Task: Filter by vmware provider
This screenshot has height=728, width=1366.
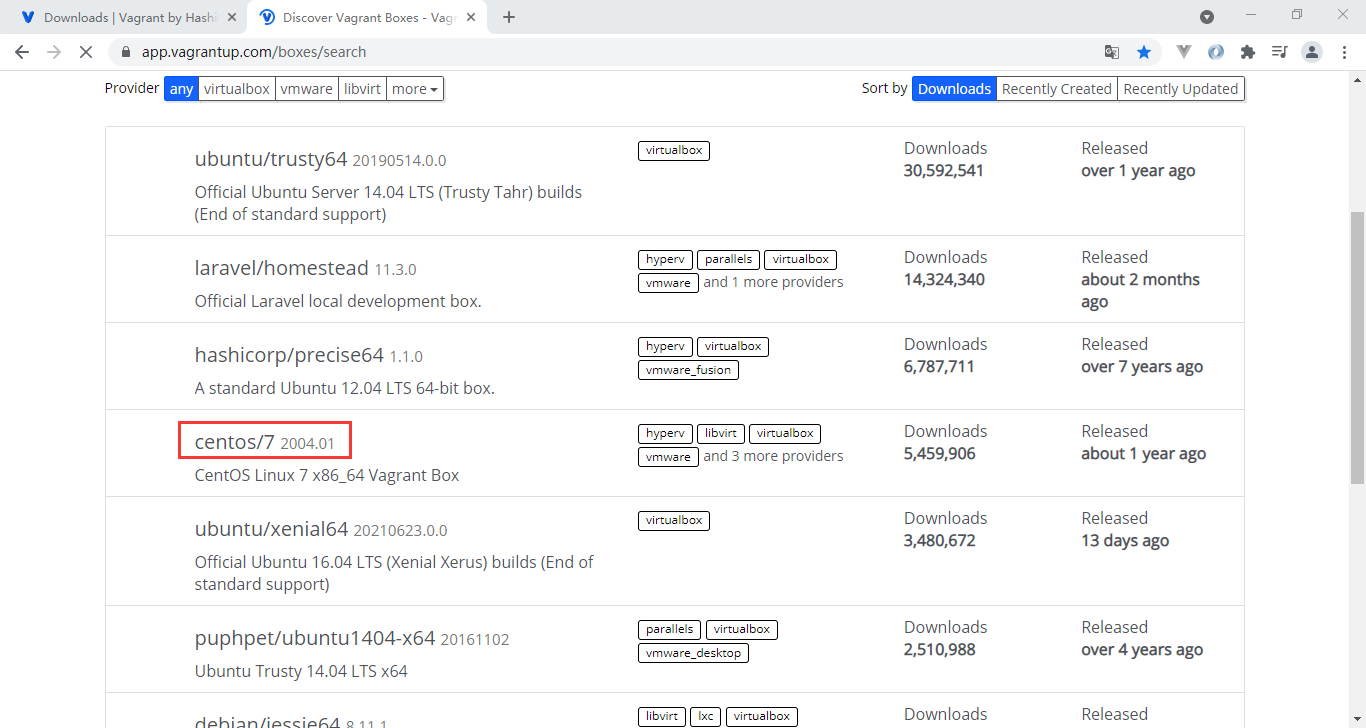Action: [306, 89]
